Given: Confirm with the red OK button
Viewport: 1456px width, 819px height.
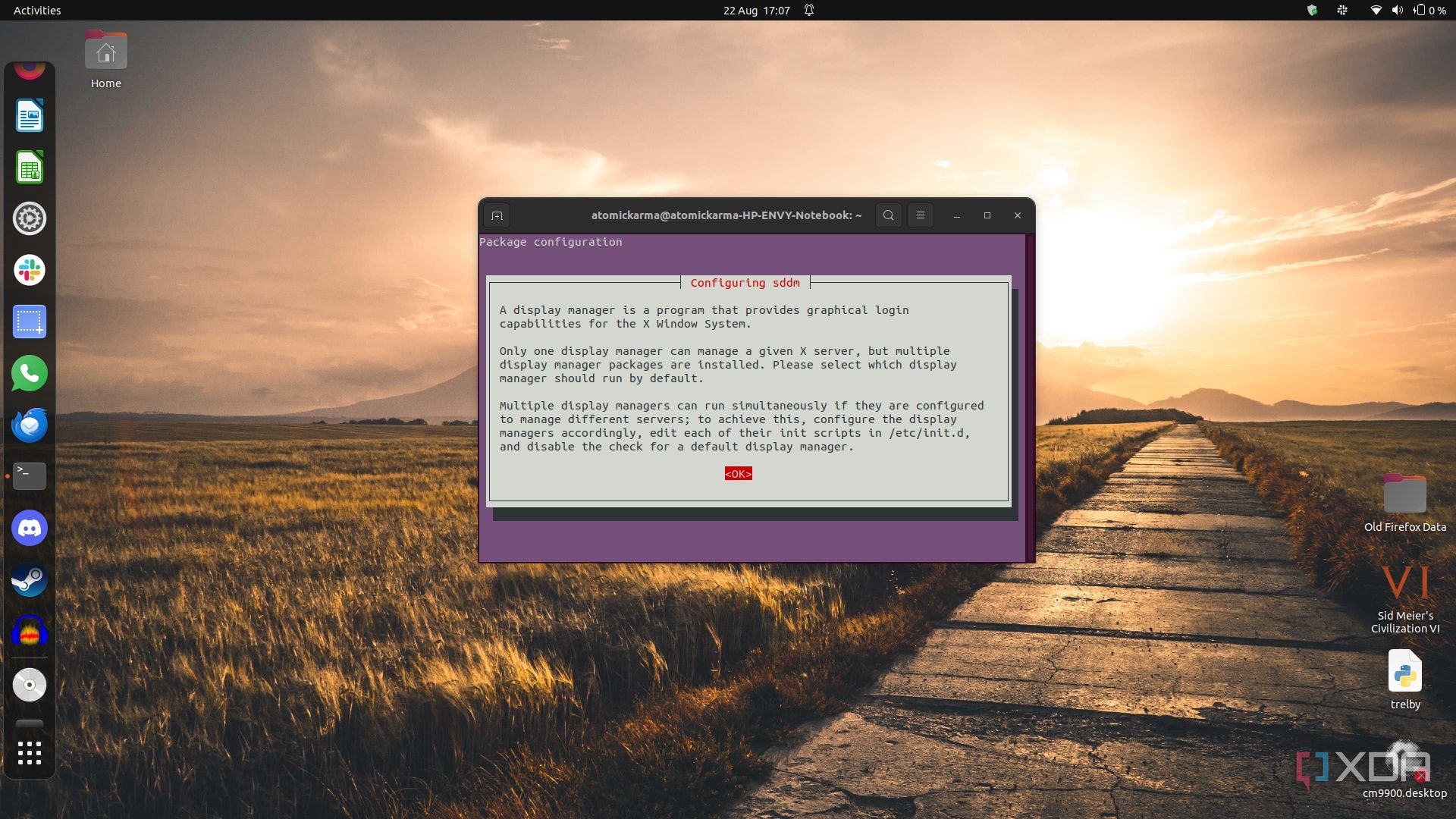Looking at the screenshot, I should coord(738,474).
